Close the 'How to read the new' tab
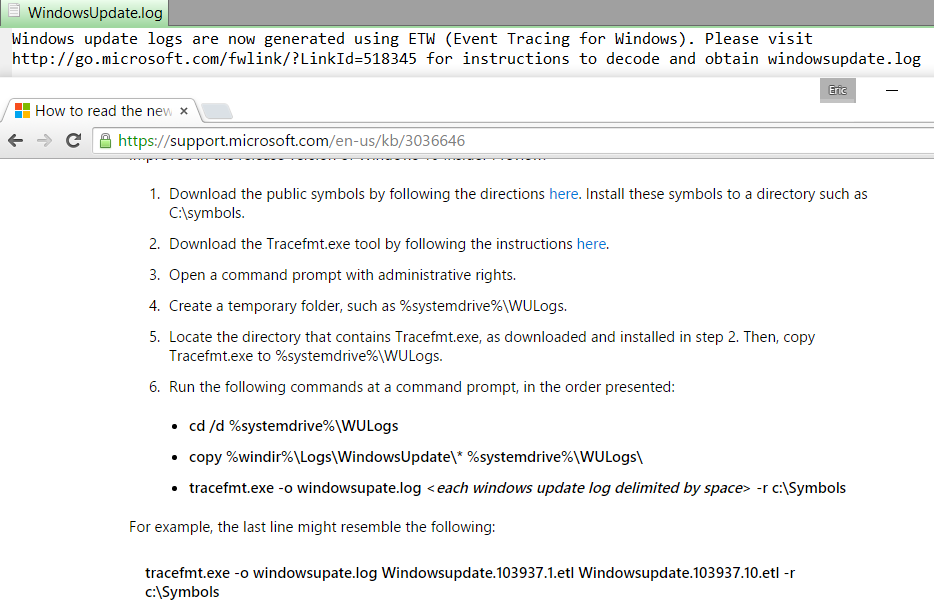The image size is (934, 604). tap(184, 111)
